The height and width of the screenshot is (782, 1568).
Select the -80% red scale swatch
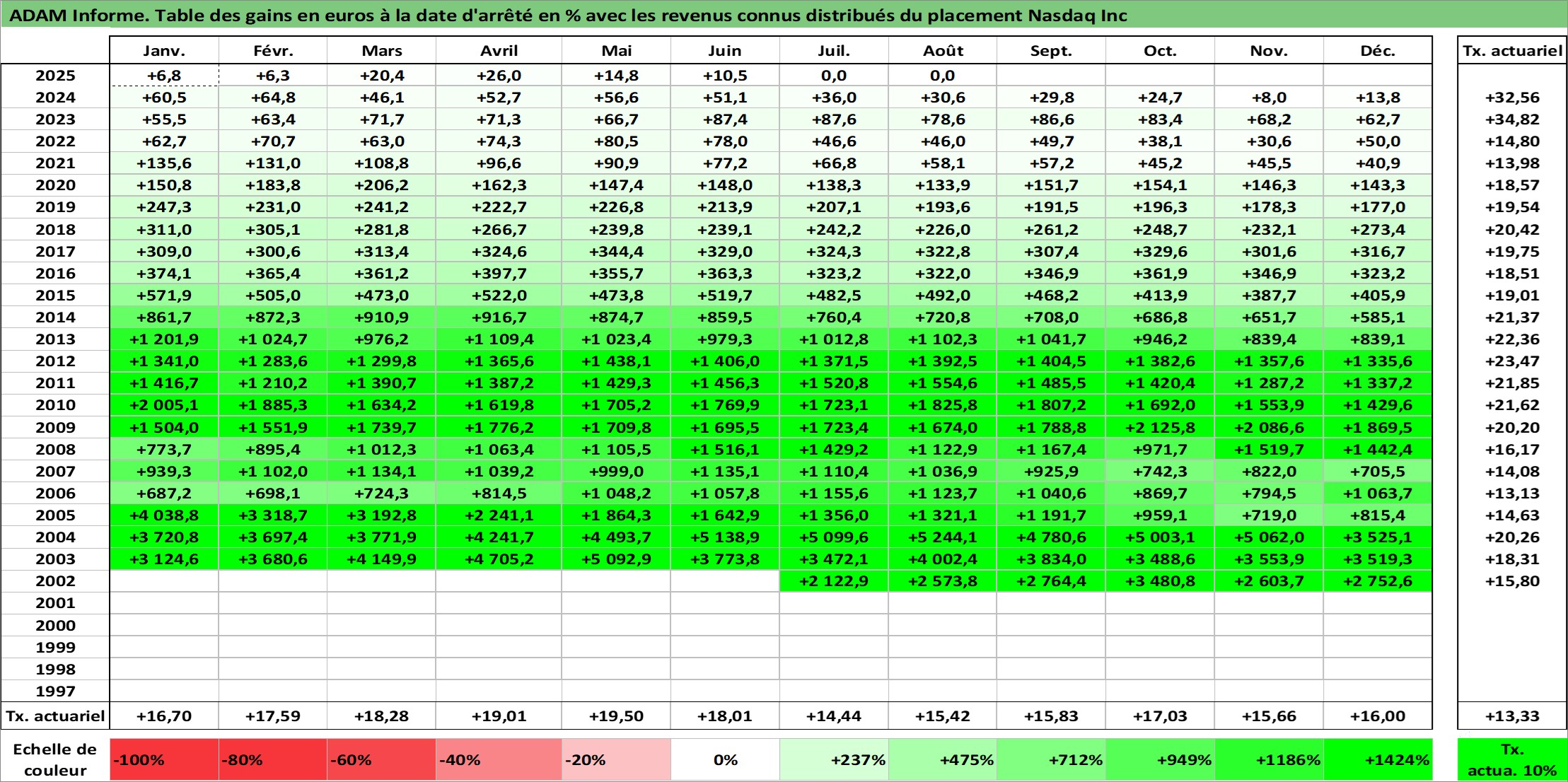tap(273, 760)
